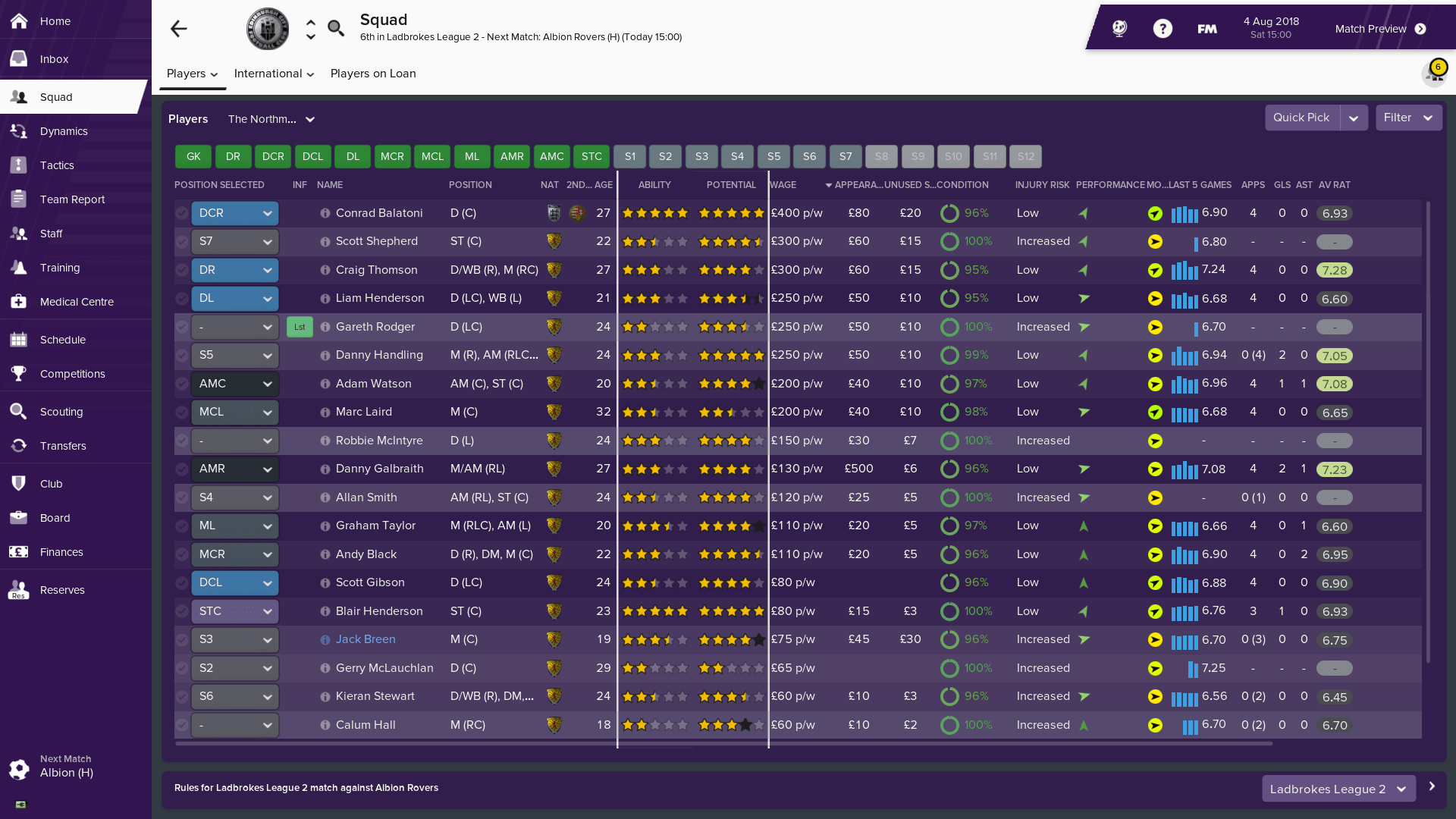Open the International tab menu
The width and height of the screenshot is (1456, 819).
[274, 74]
